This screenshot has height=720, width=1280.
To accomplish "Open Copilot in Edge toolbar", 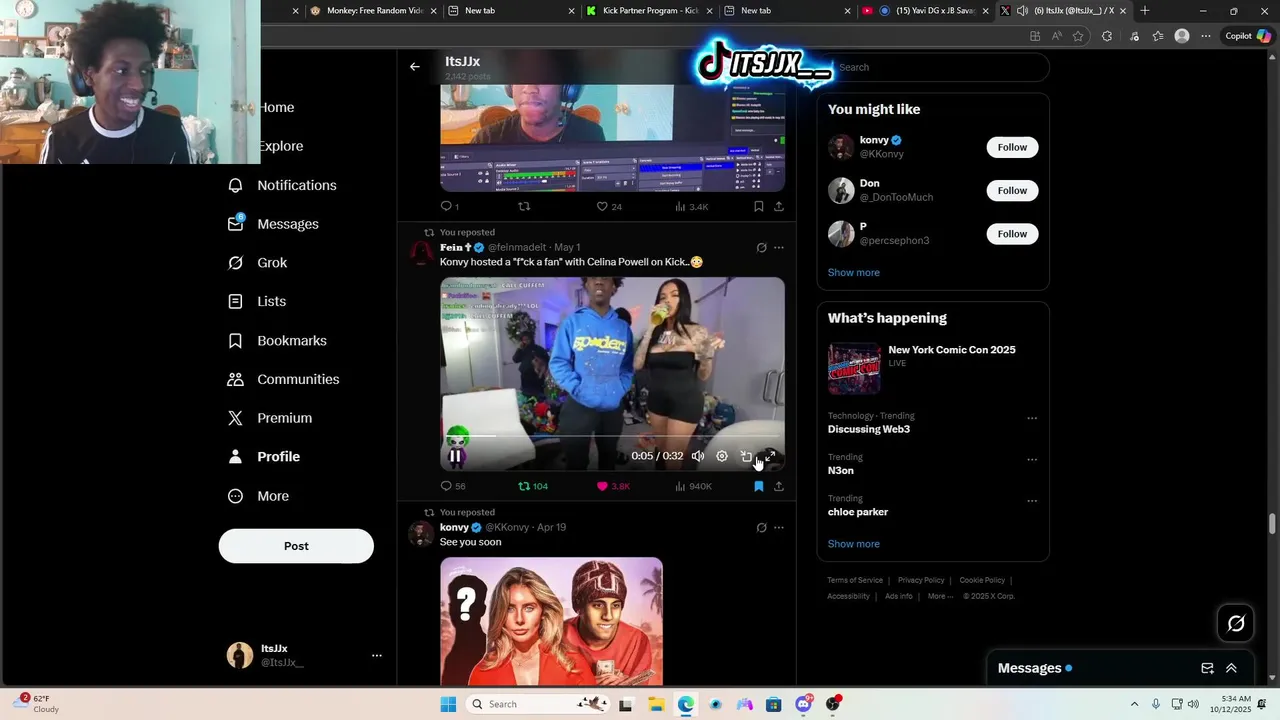I will point(1247,36).
